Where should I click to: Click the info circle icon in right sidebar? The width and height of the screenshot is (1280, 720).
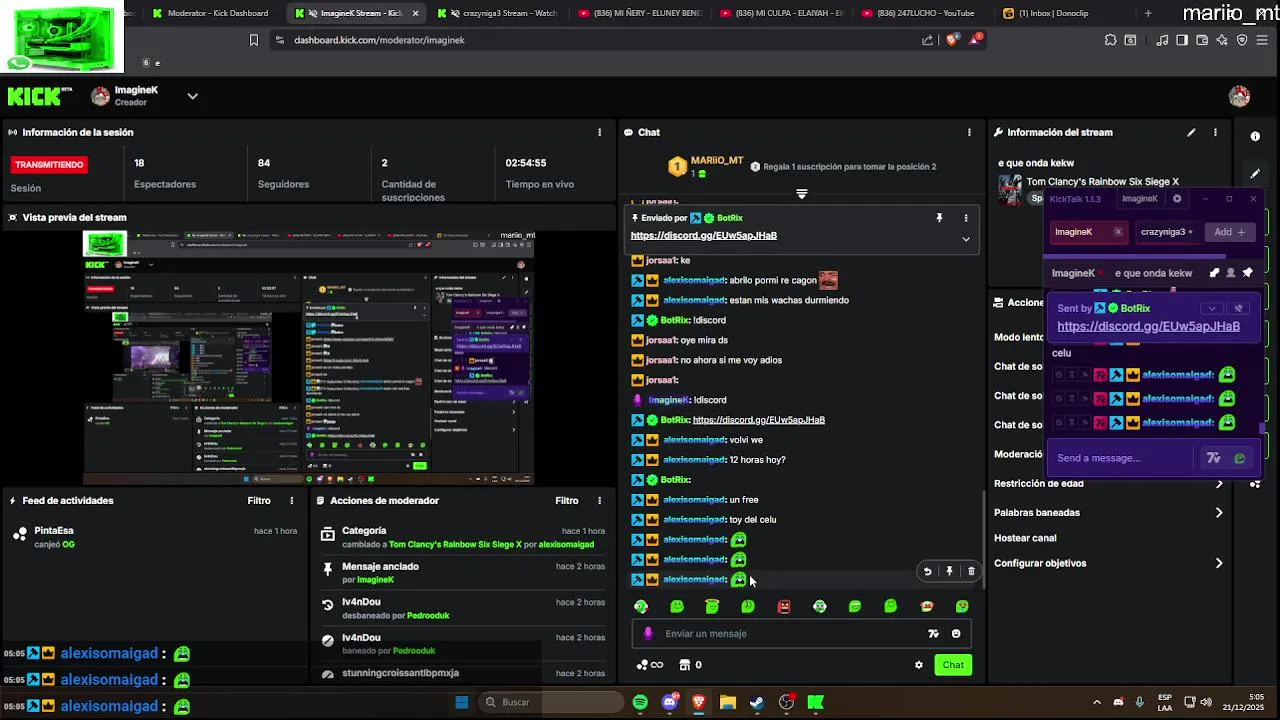click(x=1255, y=136)
